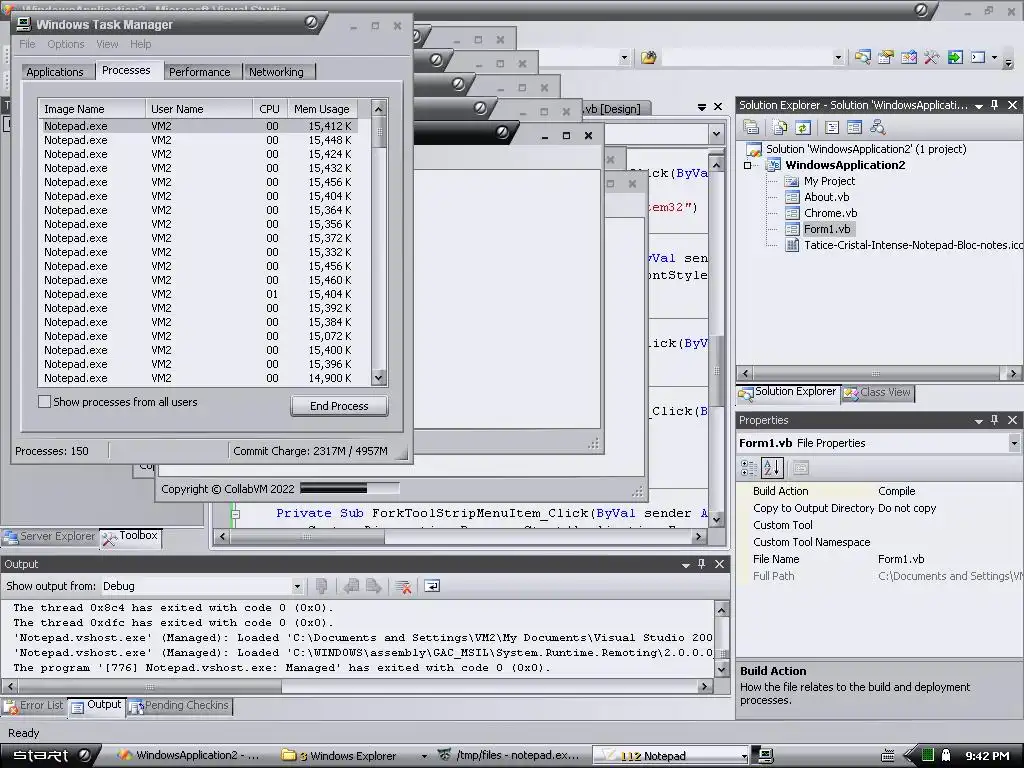
Task: Toggle auto-hide pin on Output panel
Action: [x=702, y=564]
